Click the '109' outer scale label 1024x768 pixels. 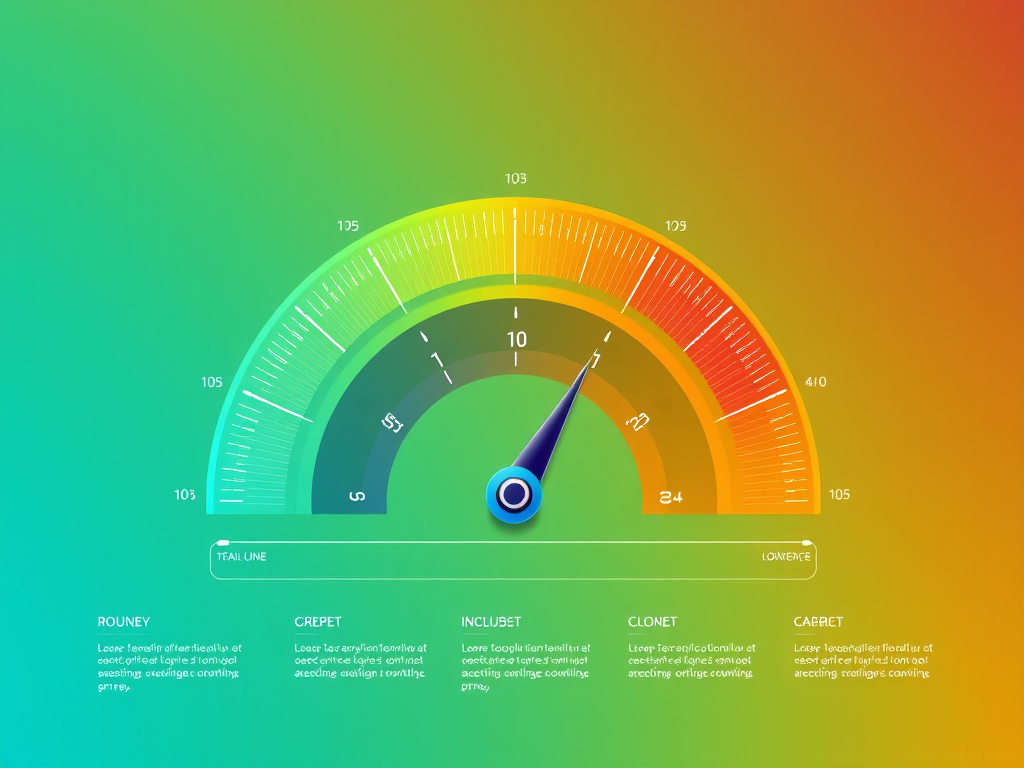[675, 226]
